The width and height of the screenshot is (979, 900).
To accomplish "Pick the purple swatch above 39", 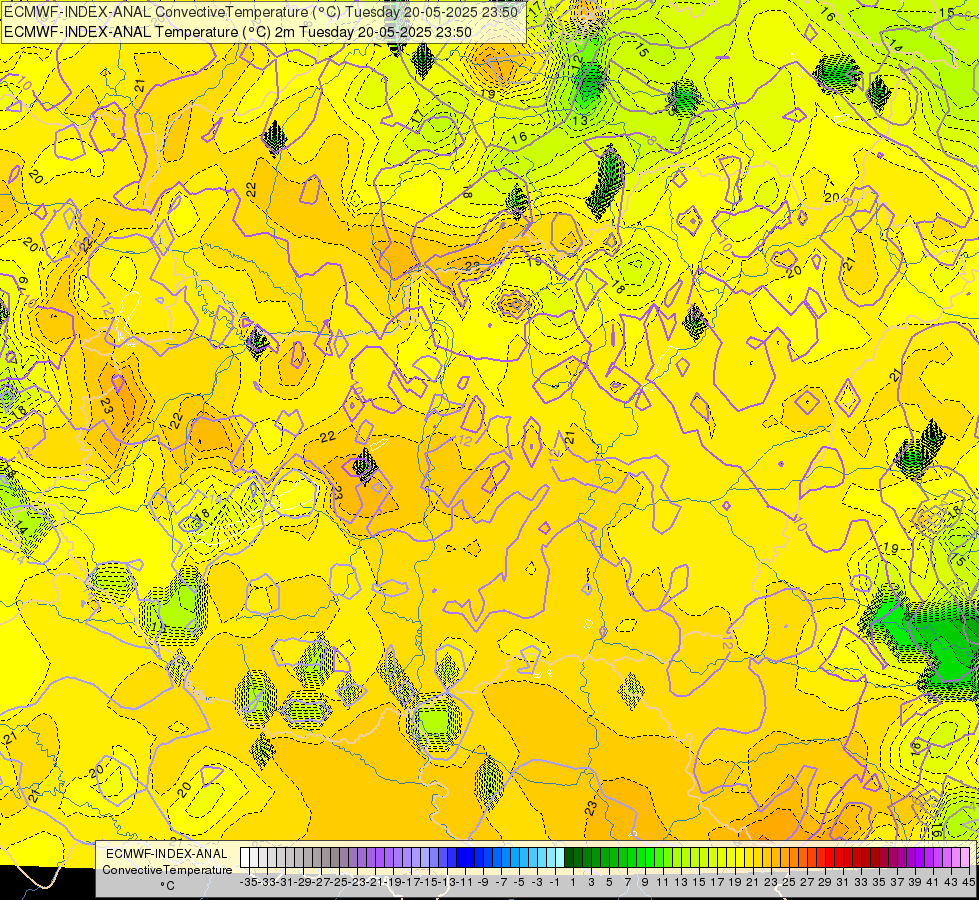I will click(911, 857).
